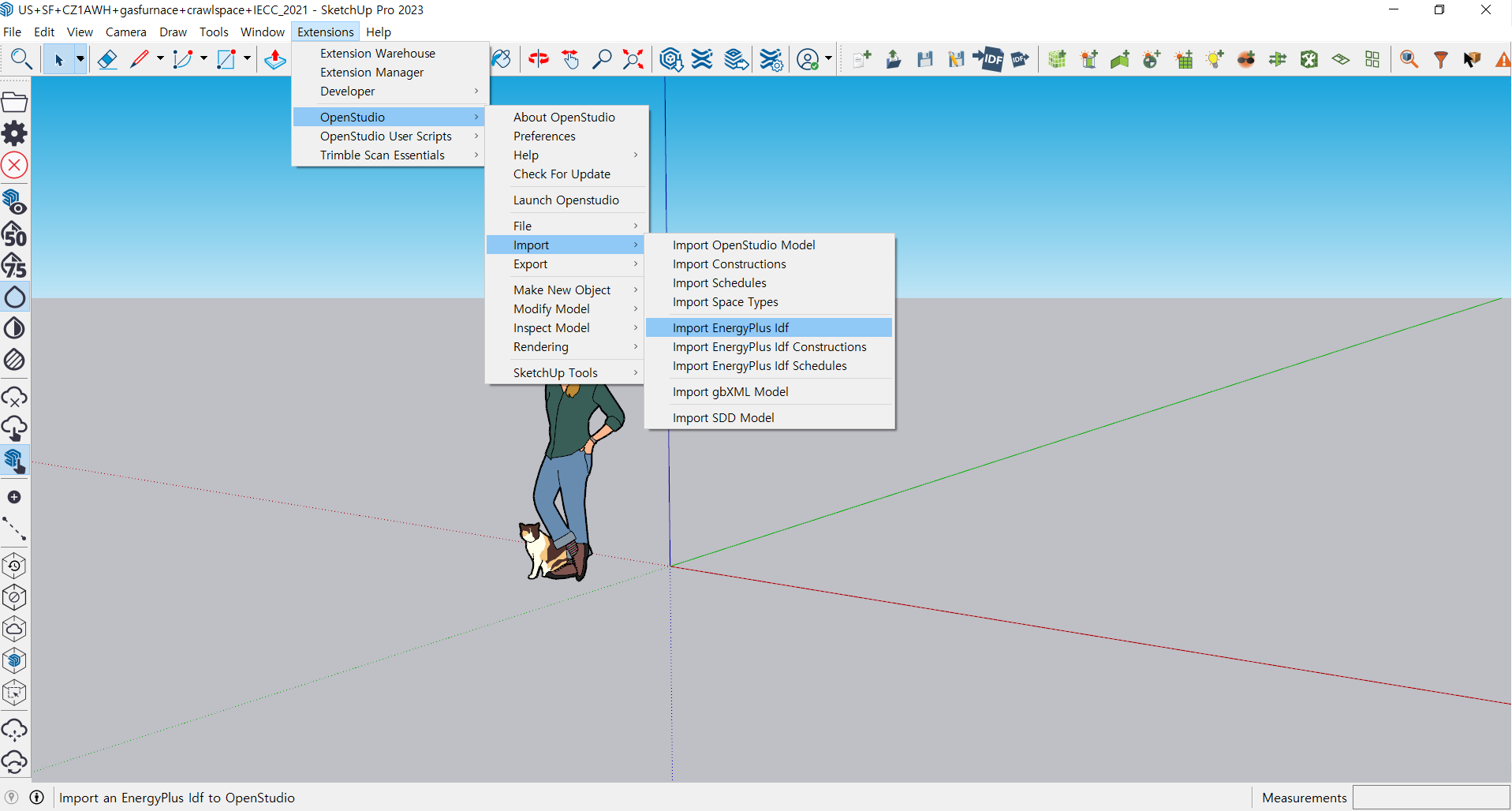This screenshot has width=1512, height=811.
Task: Click the geolocation pin status icon
Action: pos(12,798)
